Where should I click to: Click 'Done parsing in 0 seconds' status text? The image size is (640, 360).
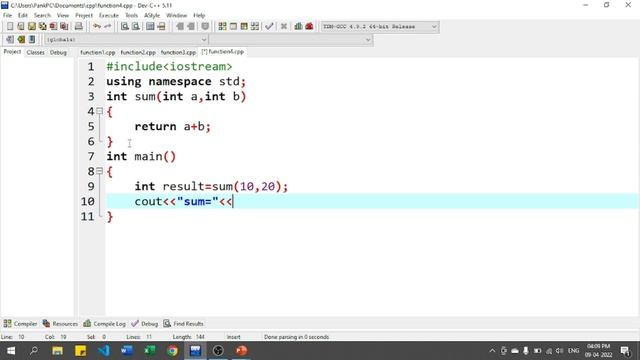click(296, 337)
